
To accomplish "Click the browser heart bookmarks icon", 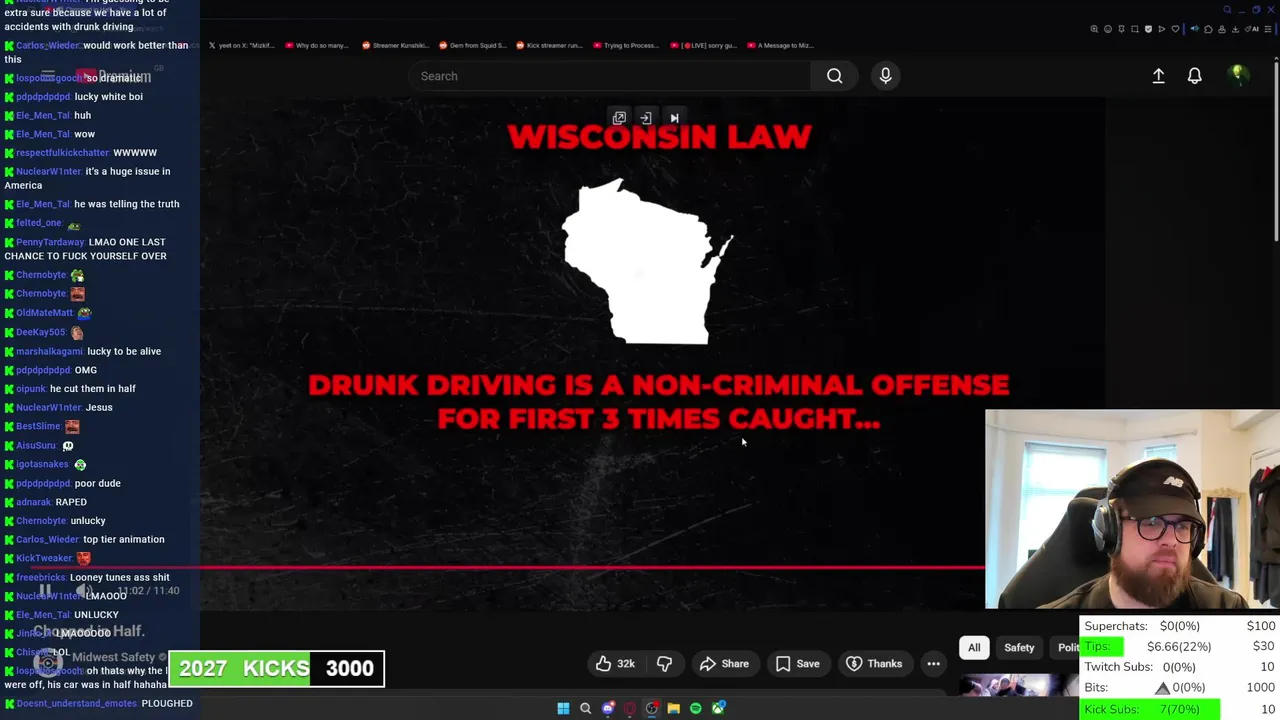I will click(x=1175, y=29).
